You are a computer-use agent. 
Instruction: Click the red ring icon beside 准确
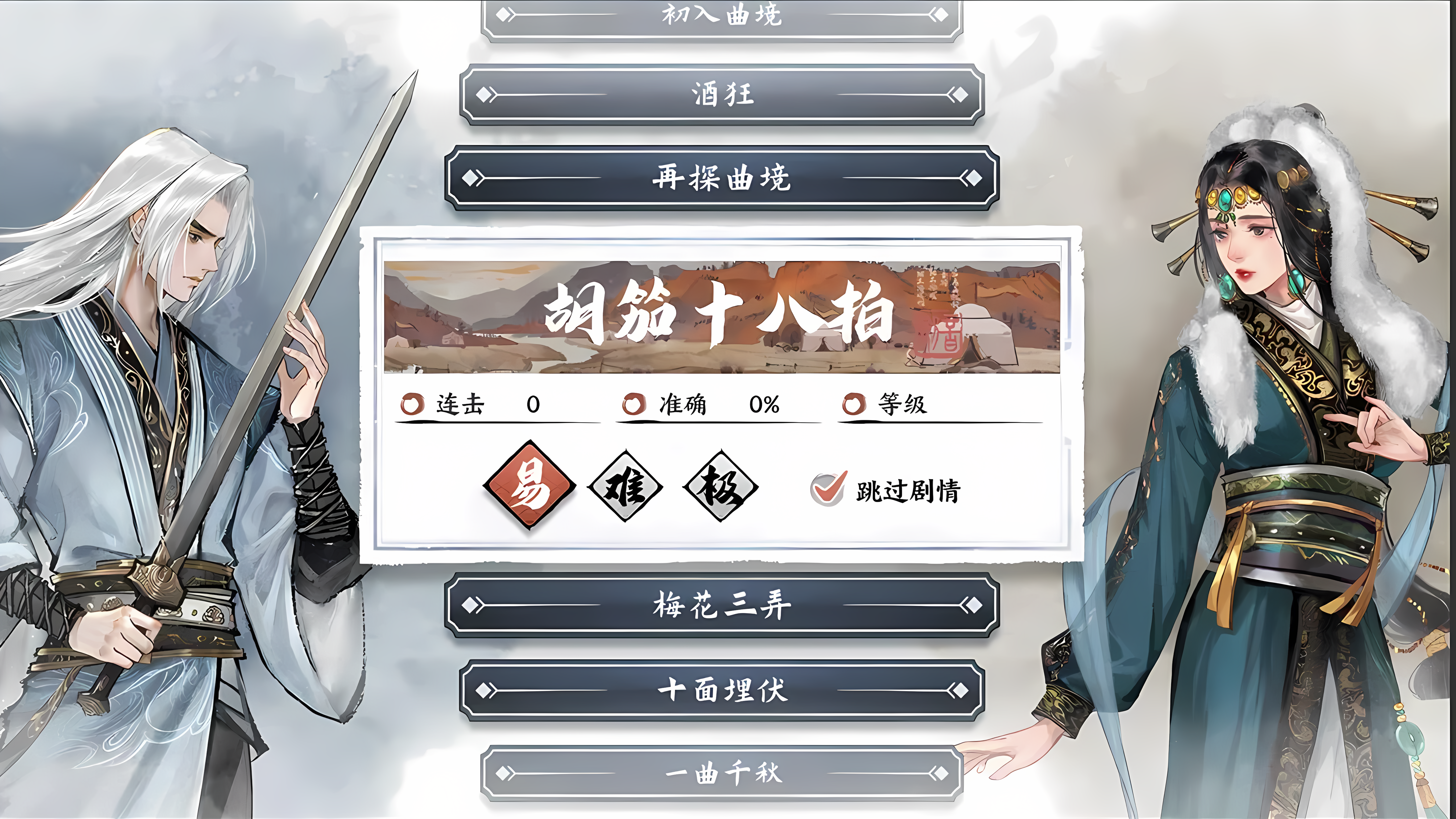(x=634, y=404)
